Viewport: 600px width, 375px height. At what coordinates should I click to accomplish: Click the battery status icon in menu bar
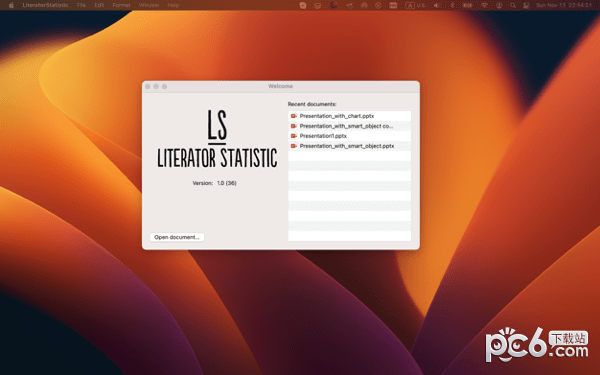[x=468, y=5]
